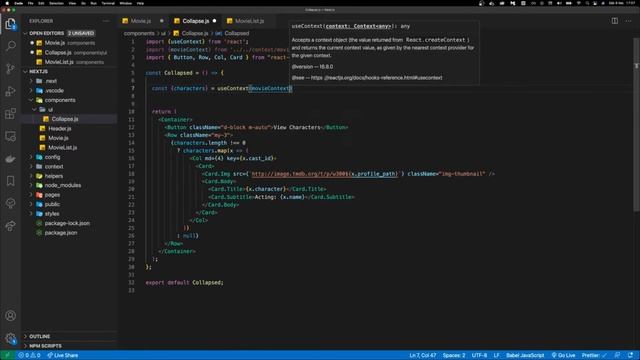The height and width of the screenshot is (360, 640).
Task: Open editor More Actions ellipsis
Action: click(628, 21)
